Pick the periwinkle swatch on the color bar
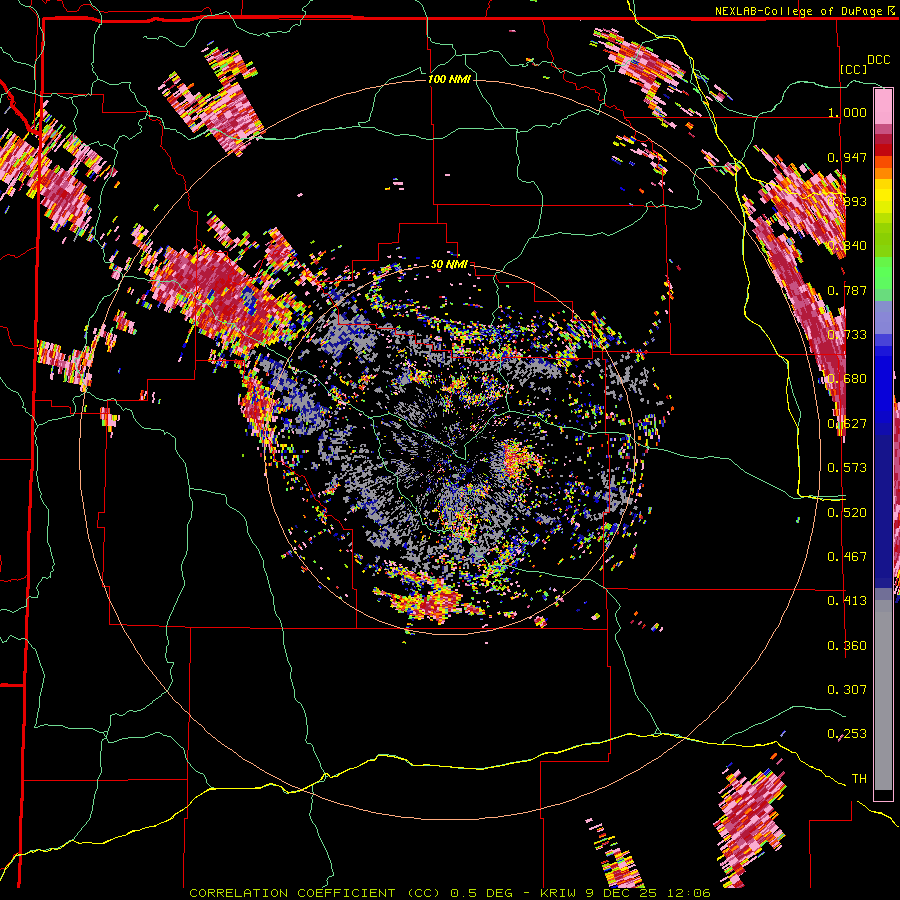The width and height of the screenshot is (900, 900). 883,317
